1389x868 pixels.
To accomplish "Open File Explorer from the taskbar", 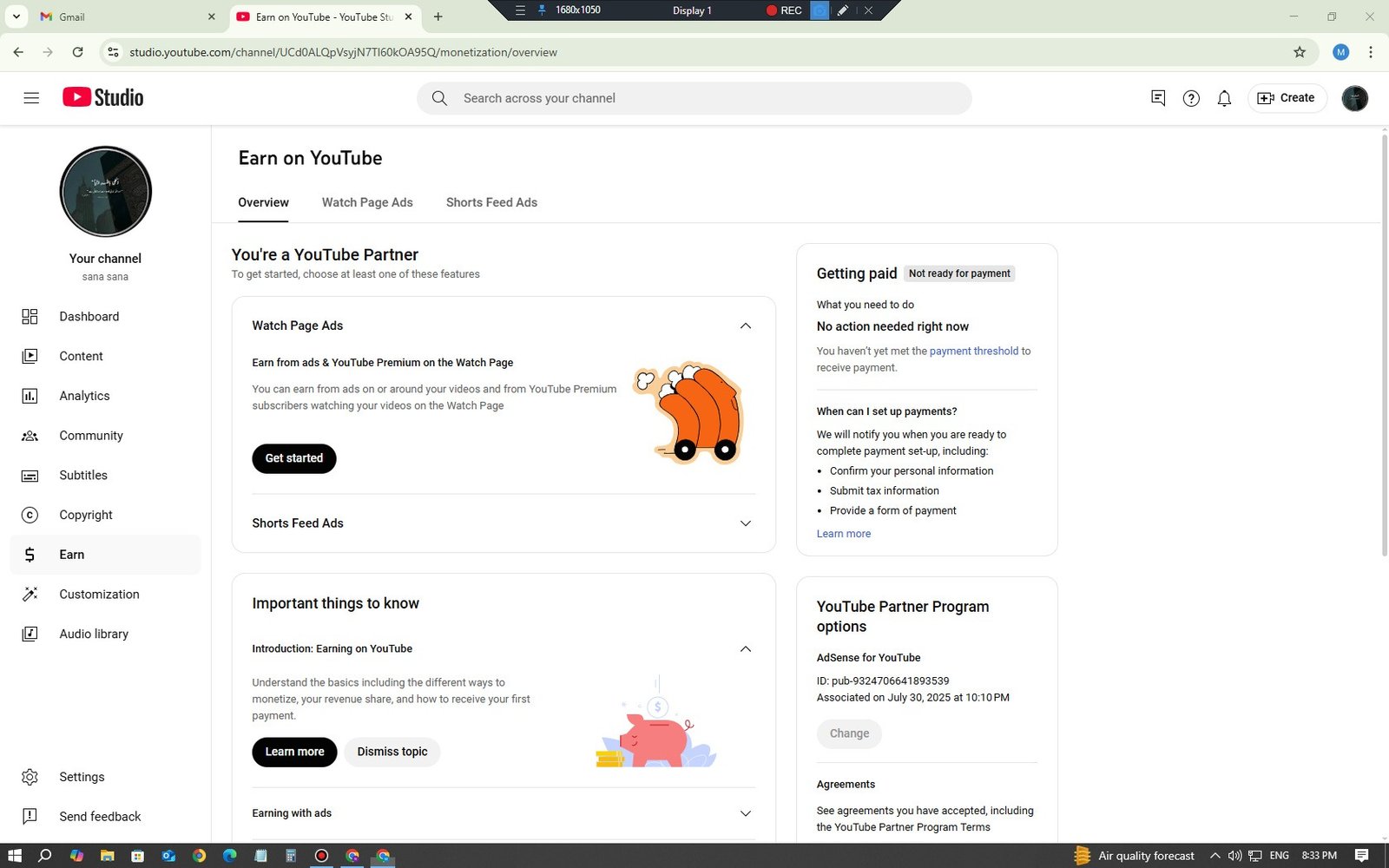I will [x=107, y=856].
